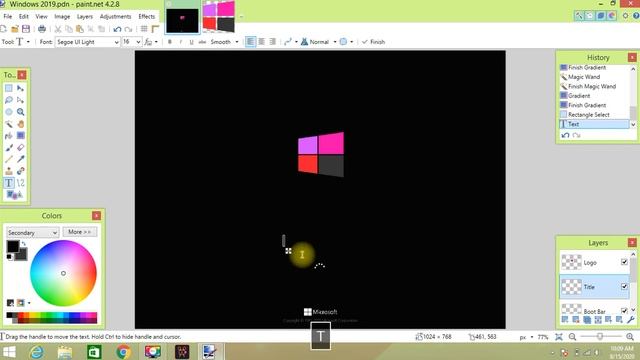Open the Layers menu

(x=84, y=16)
